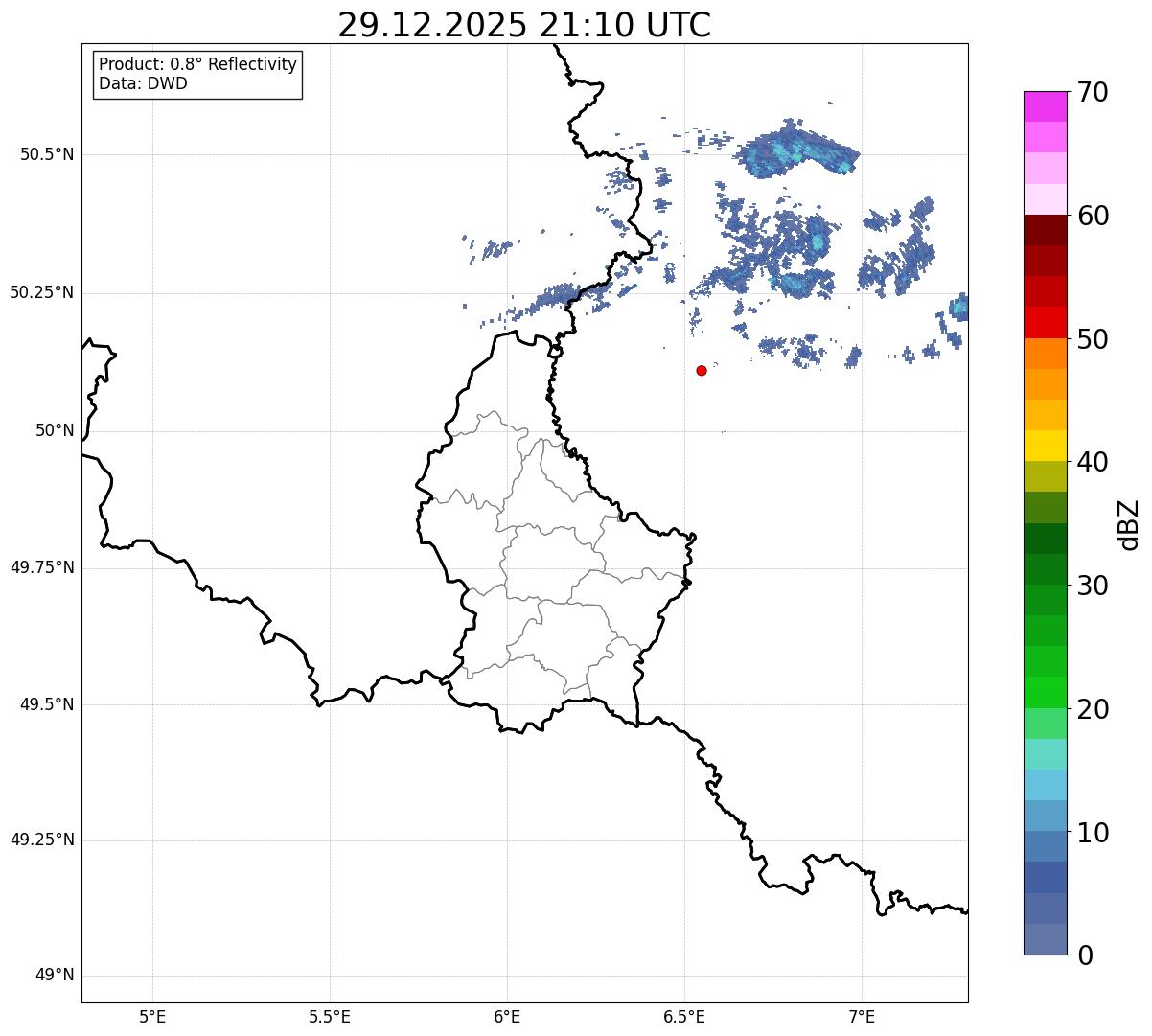This screenshot has width=1152, height=1036.
Task: Click the title 29.12.2025 21:10 UTC
Action: tap(524, 25)
